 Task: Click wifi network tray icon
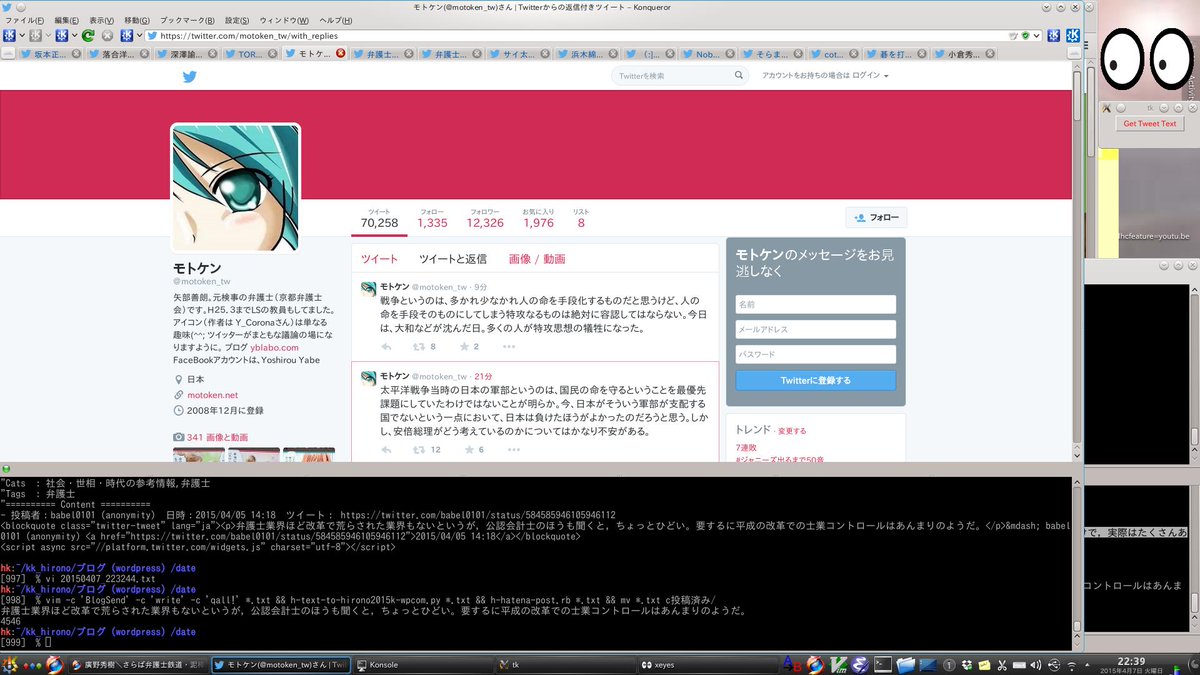point(1070,664)
